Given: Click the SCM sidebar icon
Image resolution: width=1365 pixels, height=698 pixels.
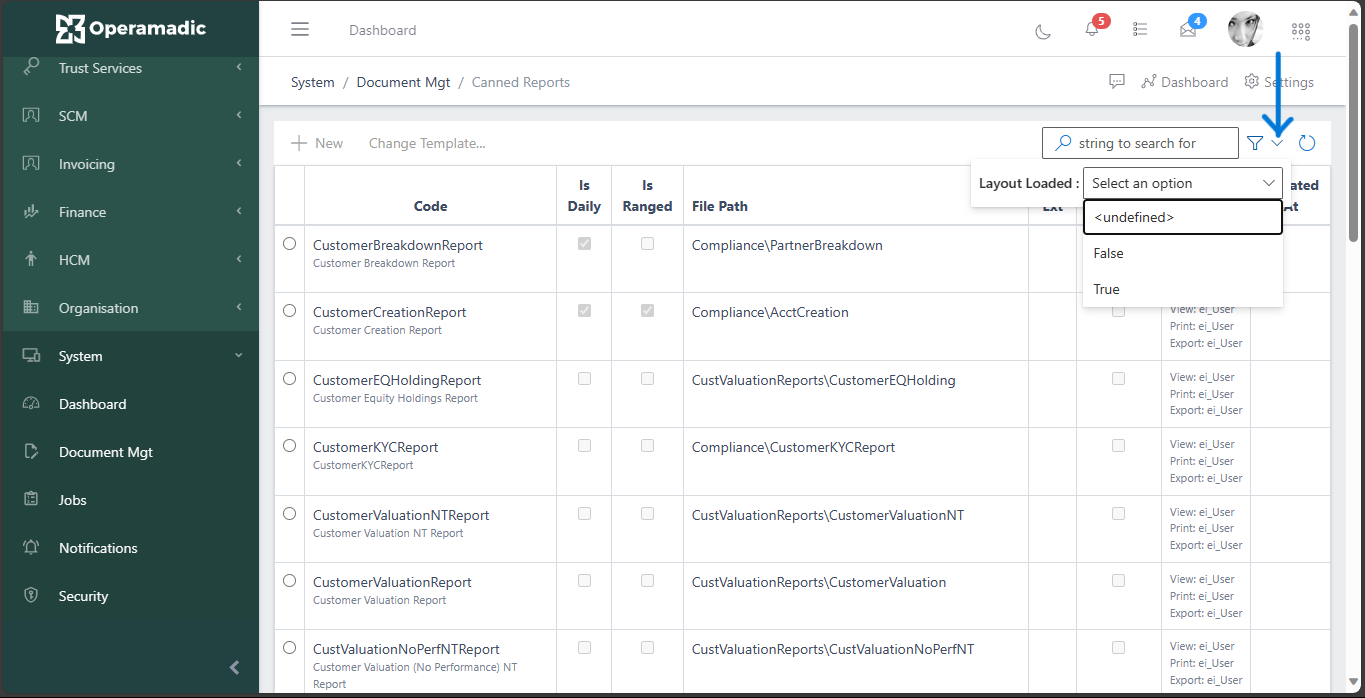Looking at the screenshot, I should [31, 115].
